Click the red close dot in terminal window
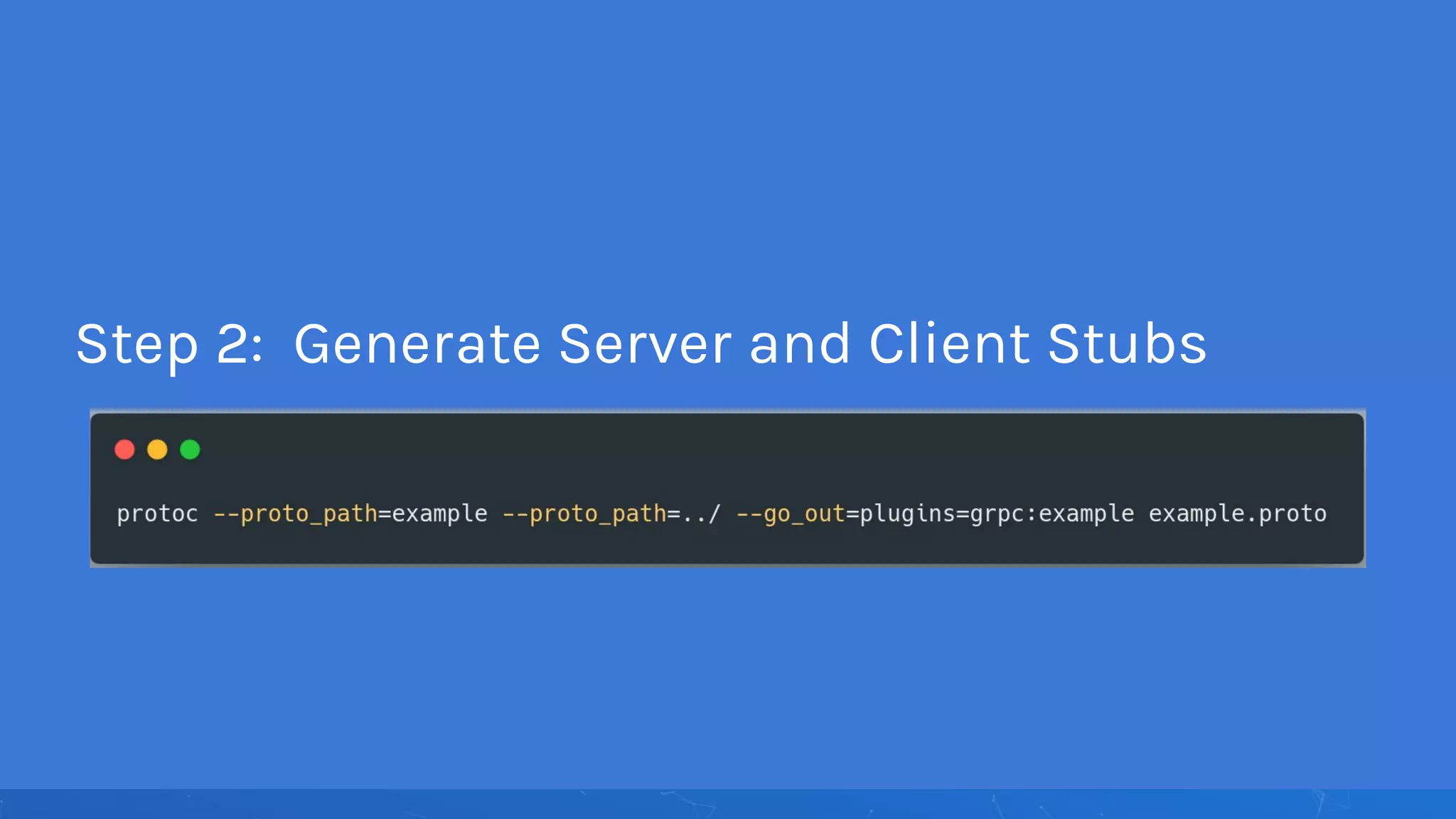The height and width of the screenshot is (819, 1456). click(x=124, y=449)
